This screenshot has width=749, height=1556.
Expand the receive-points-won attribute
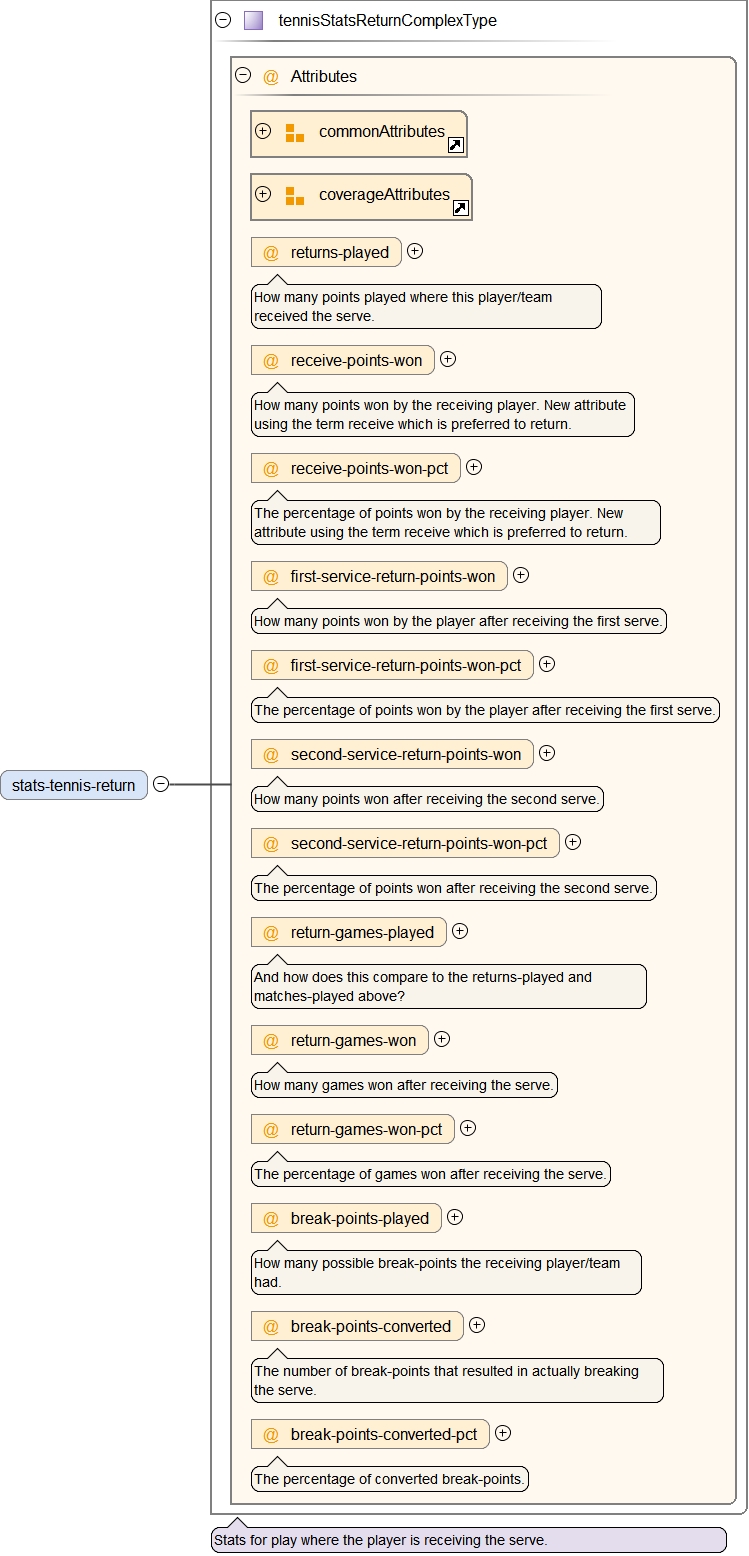click(448, 359)
